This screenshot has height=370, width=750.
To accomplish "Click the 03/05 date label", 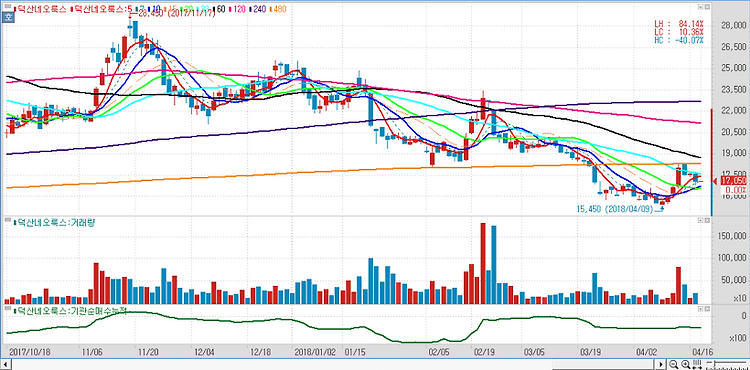I will click(x=535, y=351).
